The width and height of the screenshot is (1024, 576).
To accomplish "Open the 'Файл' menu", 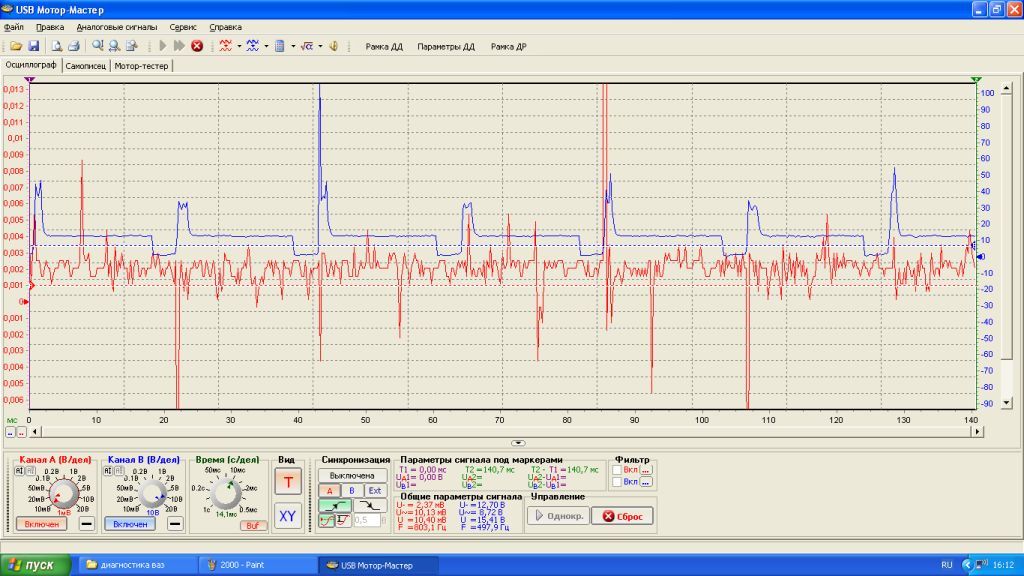I will pos(14,27).
